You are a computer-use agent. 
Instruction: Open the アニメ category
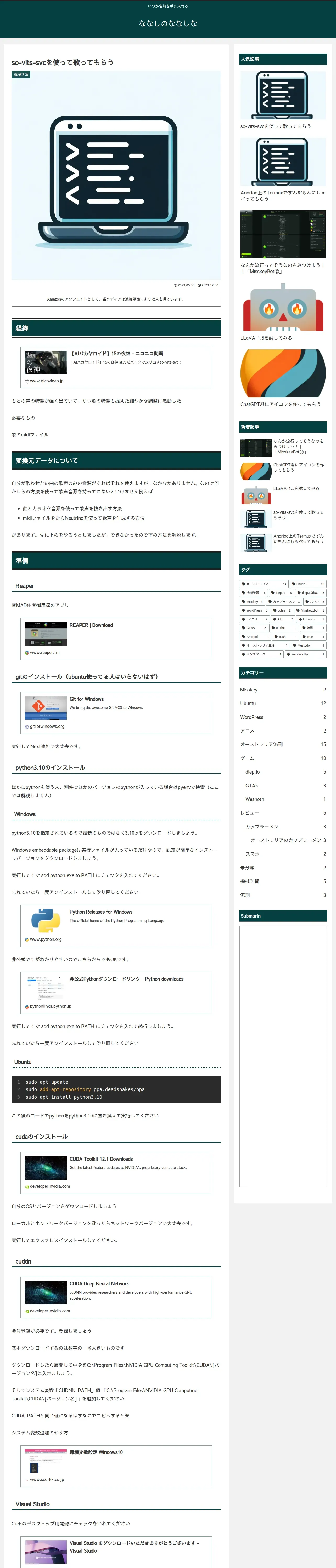point(283,730)
